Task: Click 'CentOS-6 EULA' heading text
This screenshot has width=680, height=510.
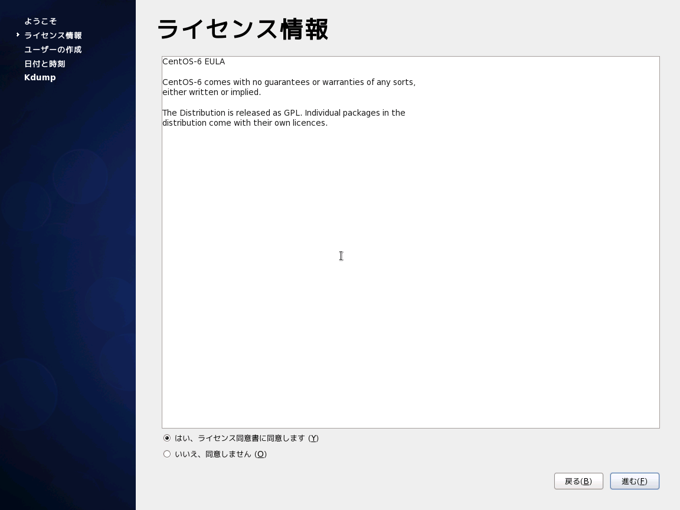Action: (x=193, y=62)
